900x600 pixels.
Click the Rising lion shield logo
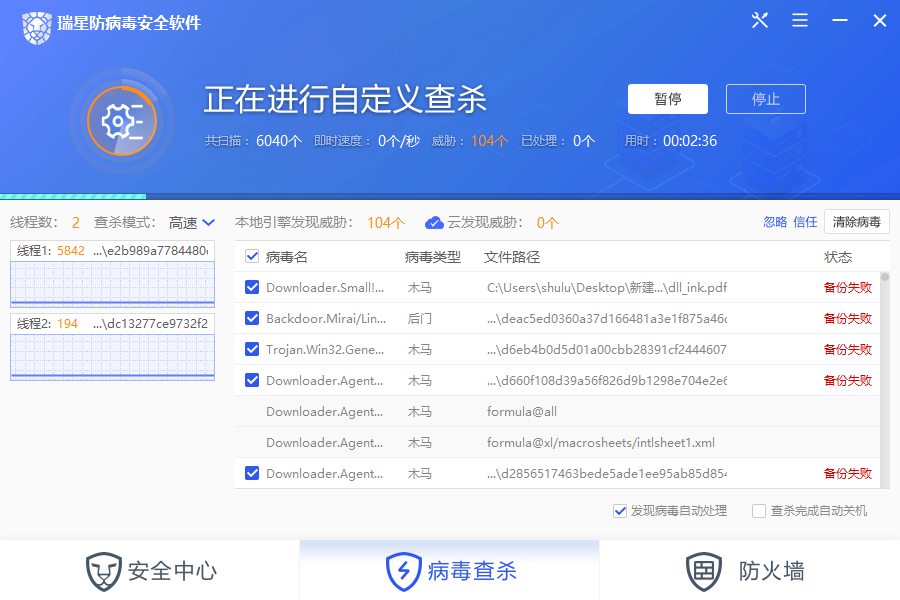[x=37, y=28]
